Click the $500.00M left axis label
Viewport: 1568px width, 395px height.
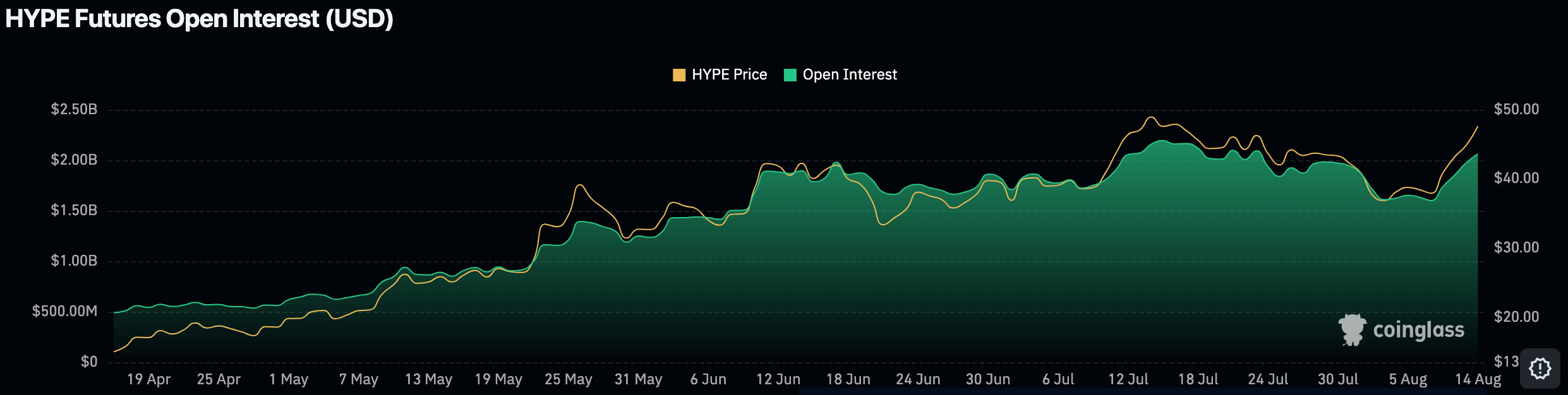(x=65, y=311)
